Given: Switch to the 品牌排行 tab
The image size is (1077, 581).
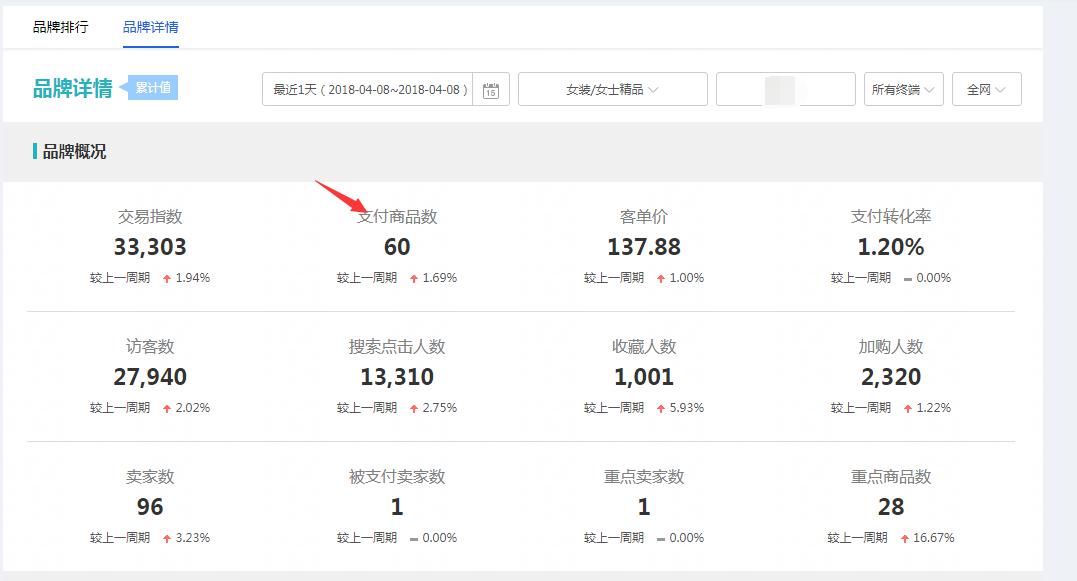Looking at the screenshot, I should pyautogui.click(x=60, y=27).
